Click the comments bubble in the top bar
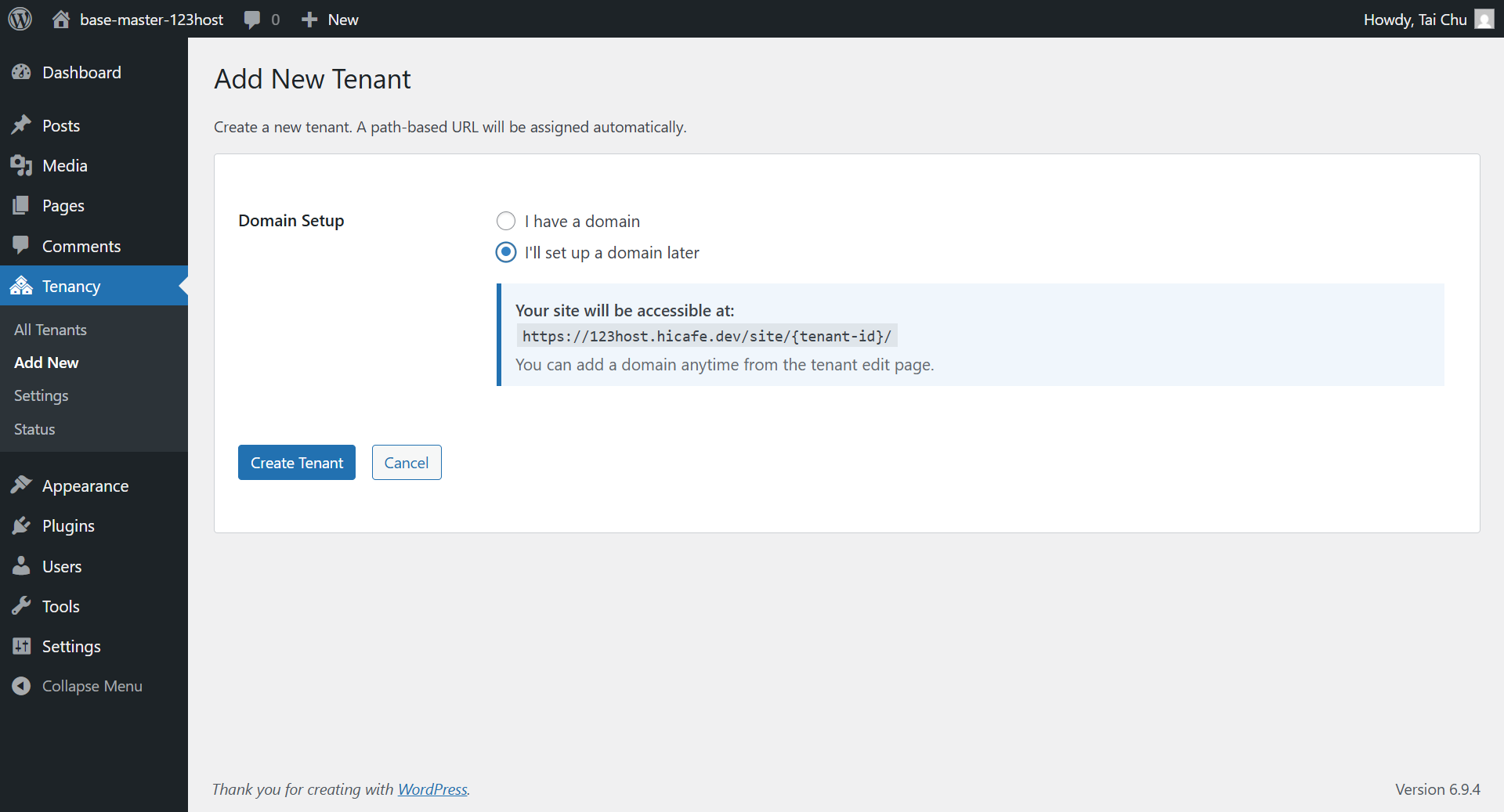The width and height of the screenshot is (1504, 812). tap(251, 18)
